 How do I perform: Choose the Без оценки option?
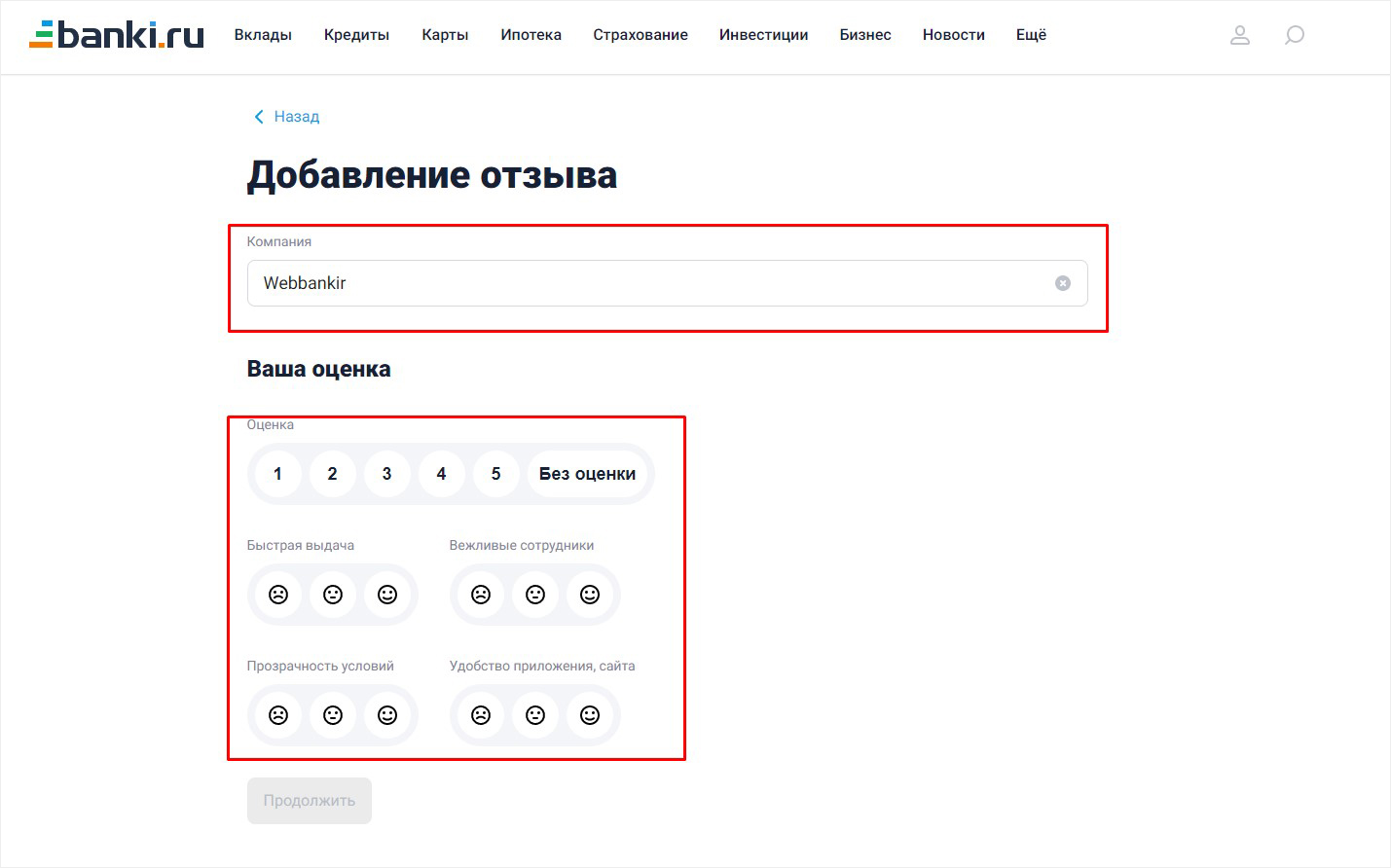pyautogui.click(x=588, y=474)
